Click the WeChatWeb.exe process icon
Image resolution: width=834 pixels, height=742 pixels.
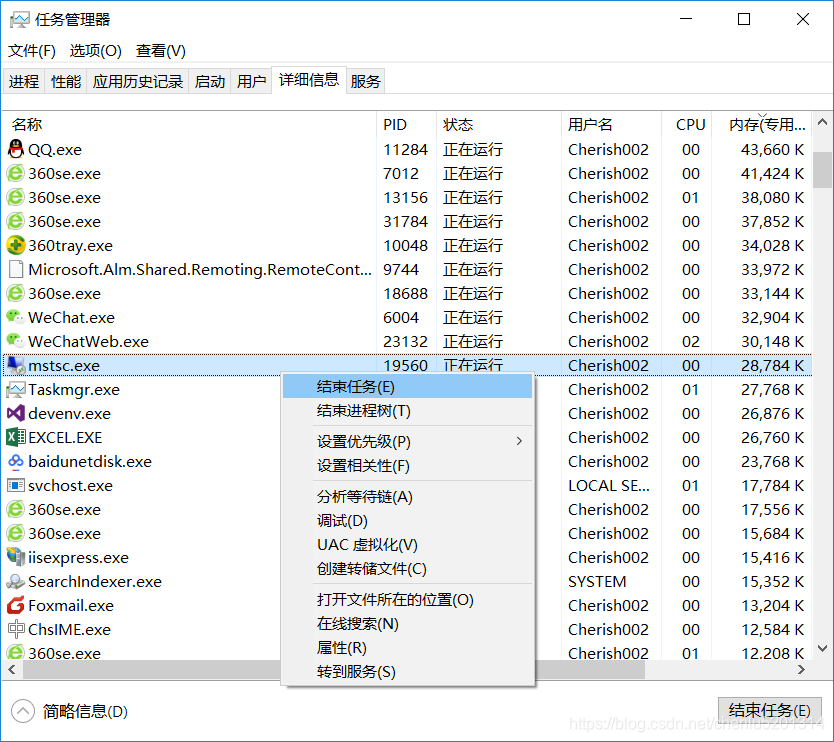pos(15,341)
